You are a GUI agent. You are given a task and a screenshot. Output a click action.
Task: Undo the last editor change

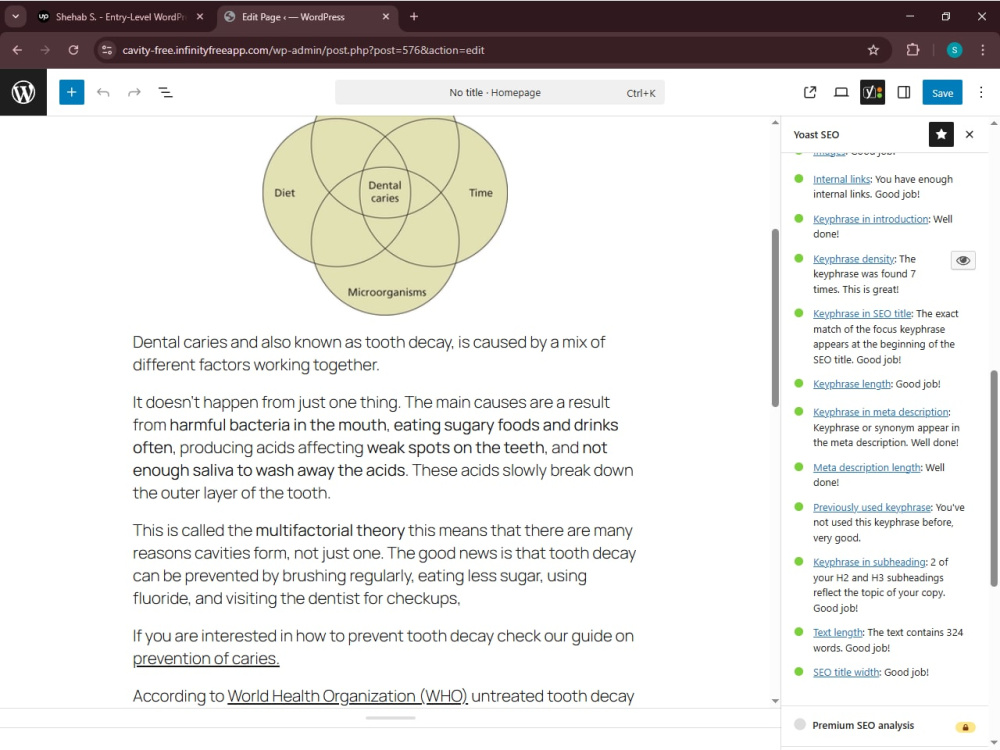click(103, 92)
